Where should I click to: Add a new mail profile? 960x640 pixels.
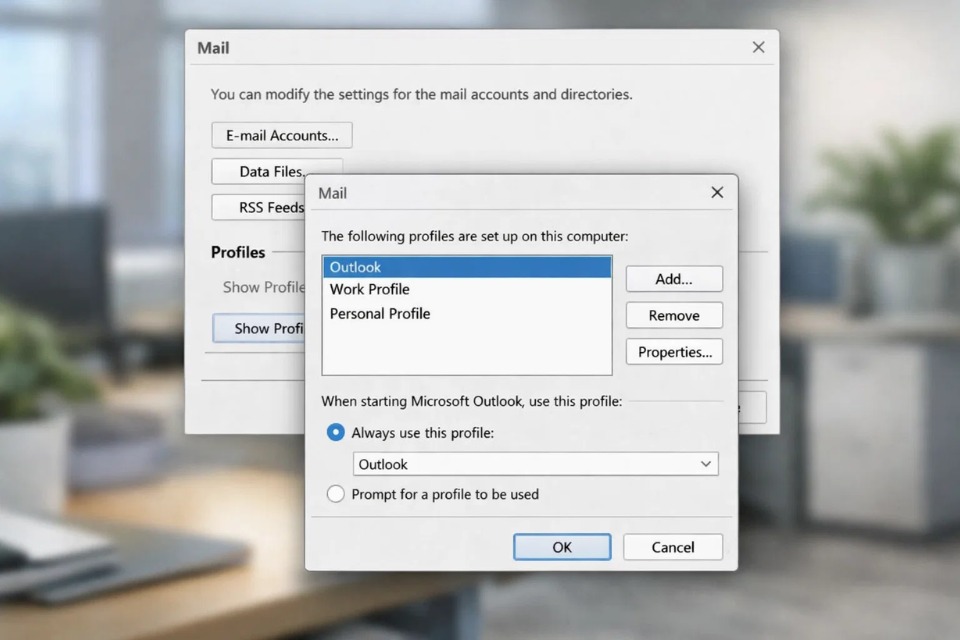click(673, 279)
